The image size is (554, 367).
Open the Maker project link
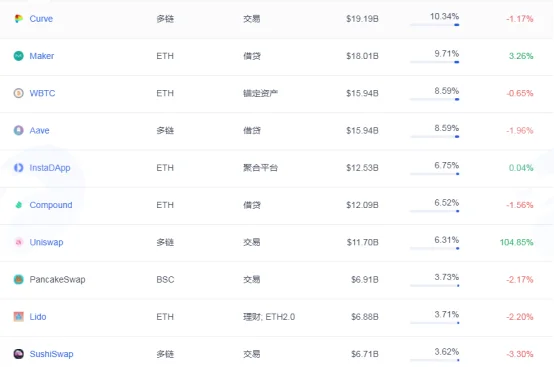pos(42,56)
